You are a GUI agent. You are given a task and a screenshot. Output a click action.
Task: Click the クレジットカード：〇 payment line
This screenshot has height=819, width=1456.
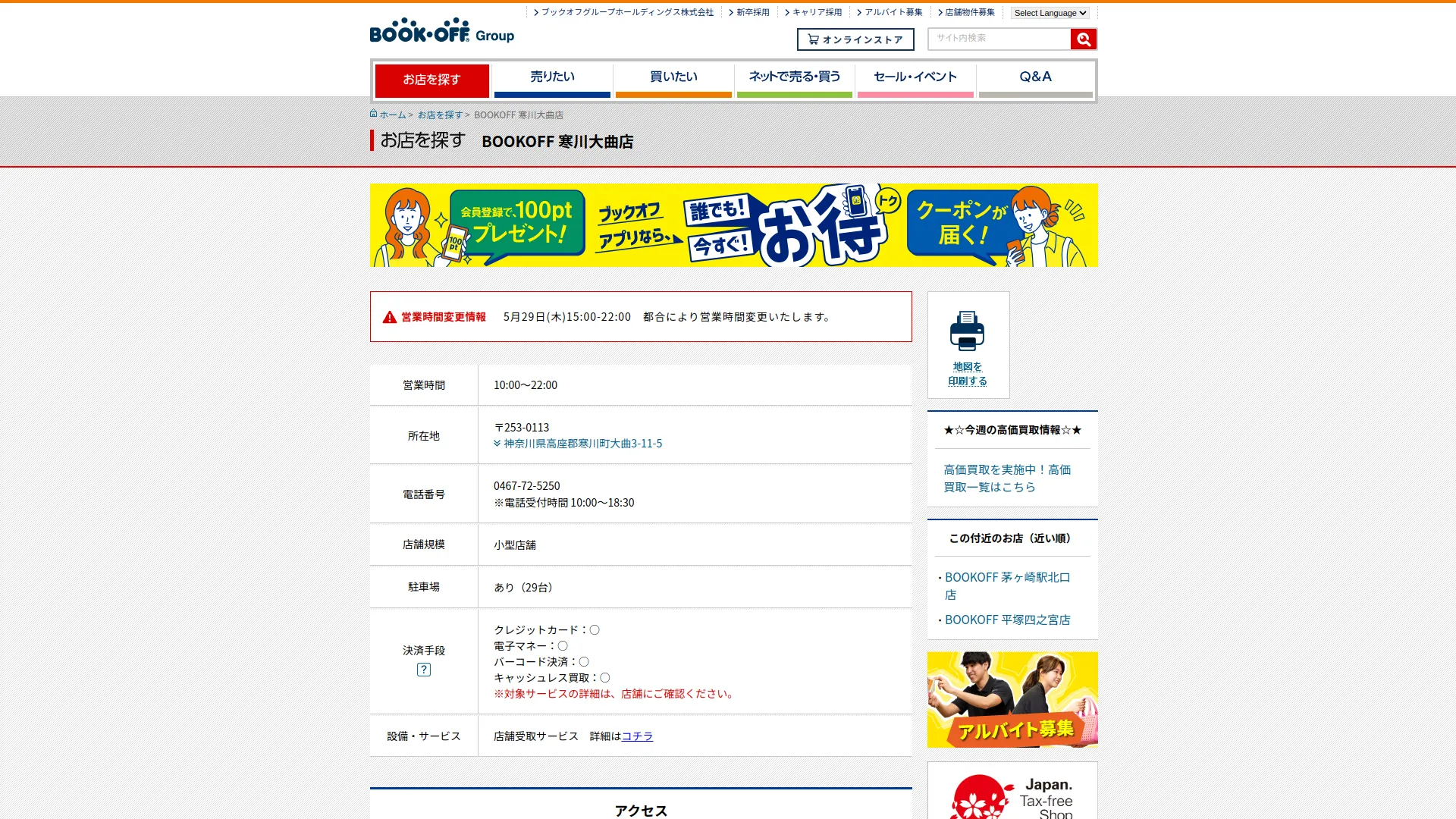tap(547, 630)
